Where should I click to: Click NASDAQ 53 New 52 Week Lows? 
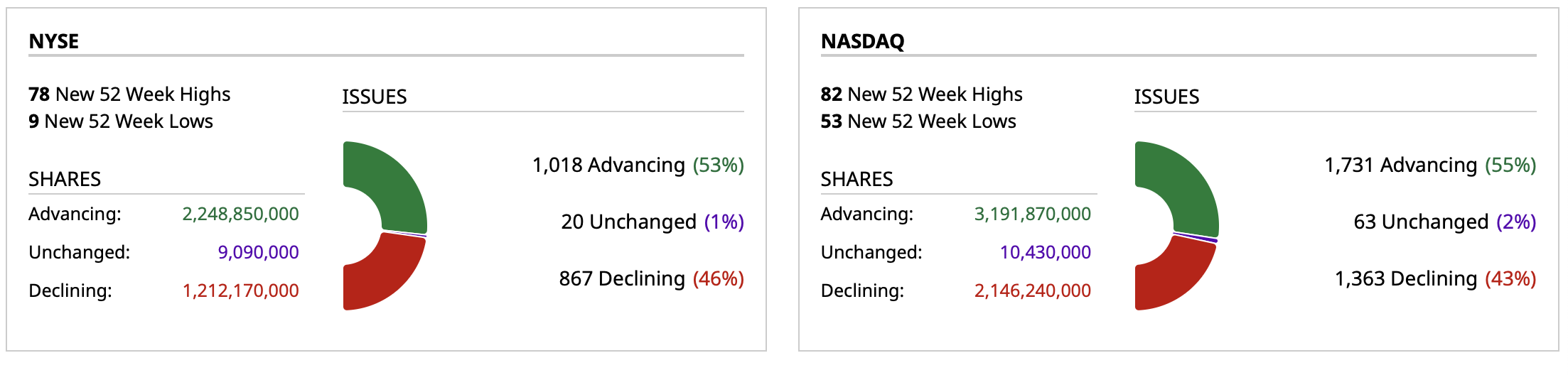pyautogui.click(x=918, y=121)
